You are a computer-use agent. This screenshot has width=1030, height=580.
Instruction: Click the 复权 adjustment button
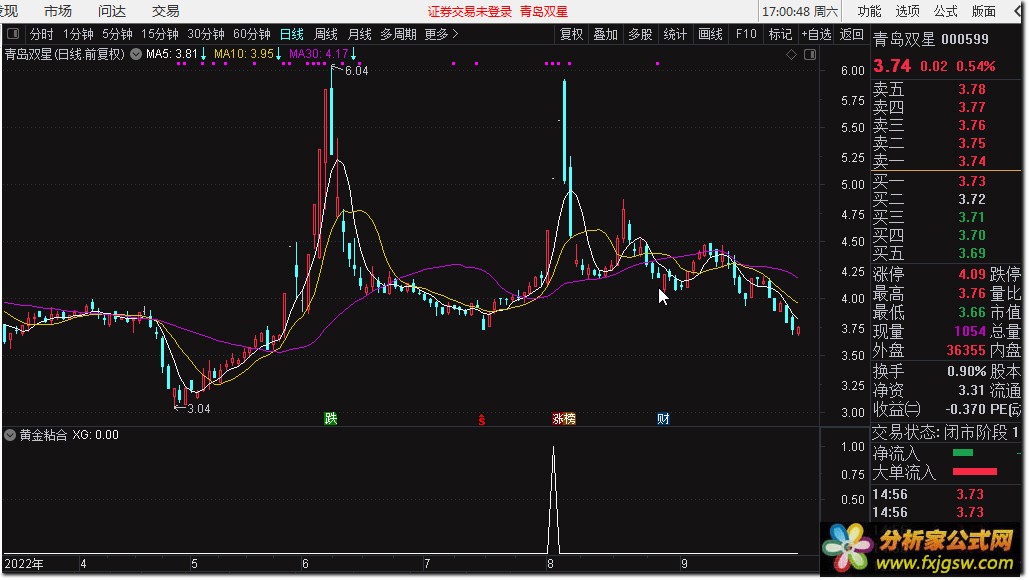point(571,34)
